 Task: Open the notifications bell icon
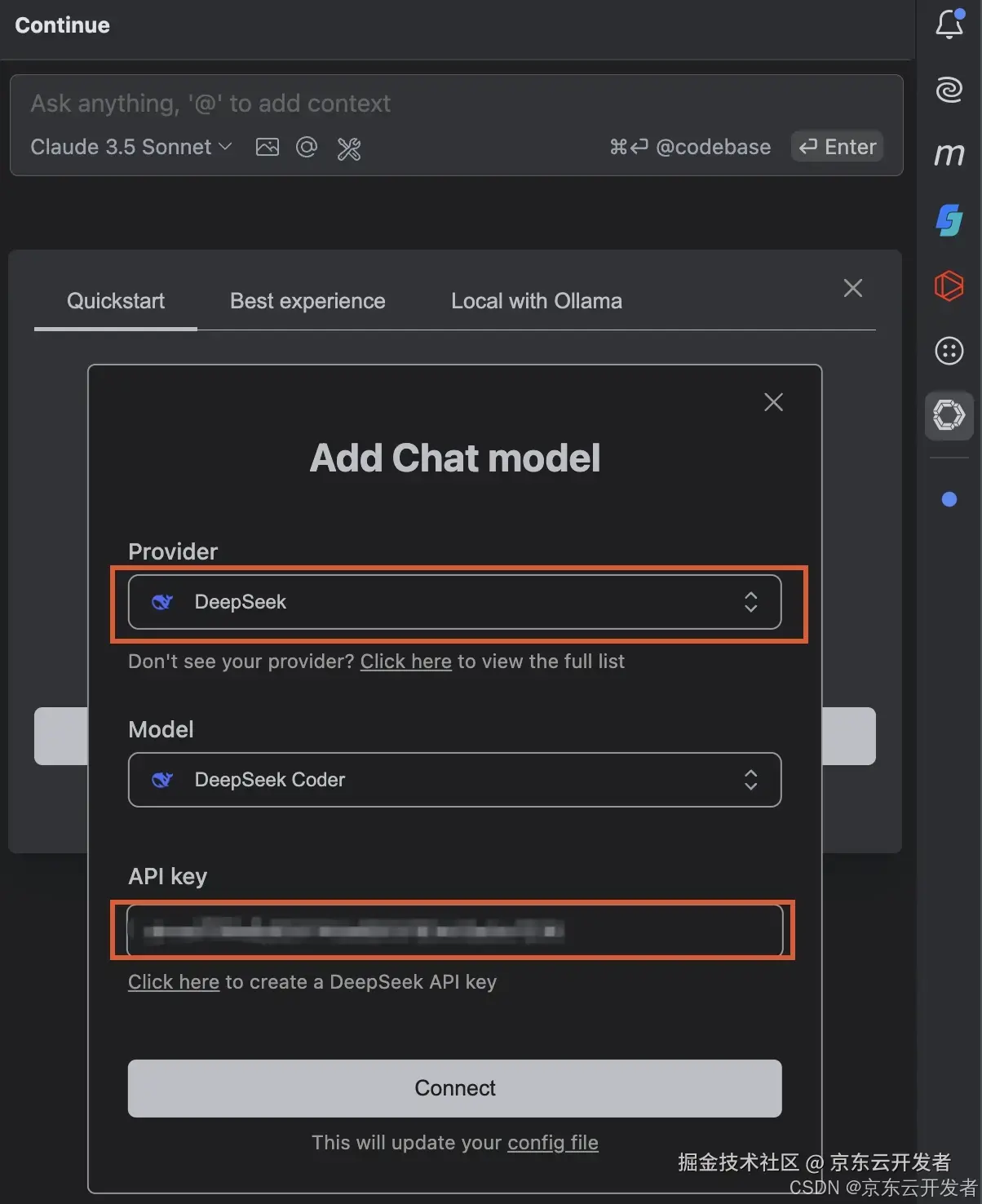tap(949, 24)
